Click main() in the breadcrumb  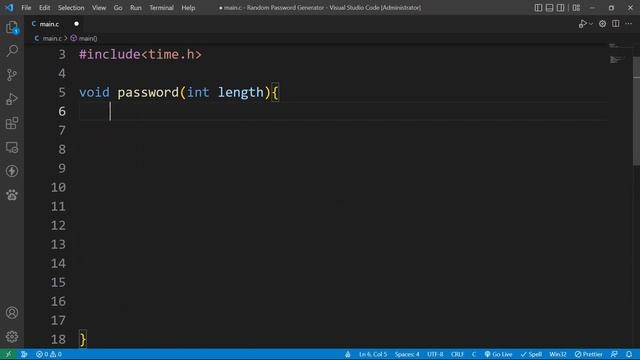(88, 38)
